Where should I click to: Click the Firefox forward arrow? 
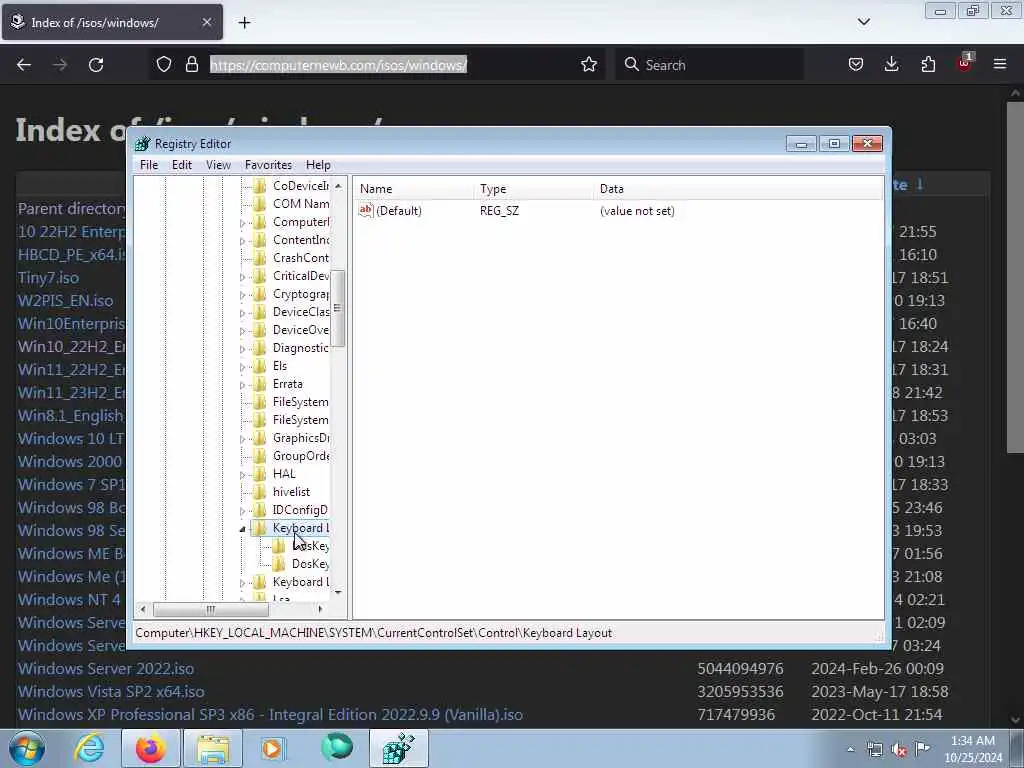point(60,65)
